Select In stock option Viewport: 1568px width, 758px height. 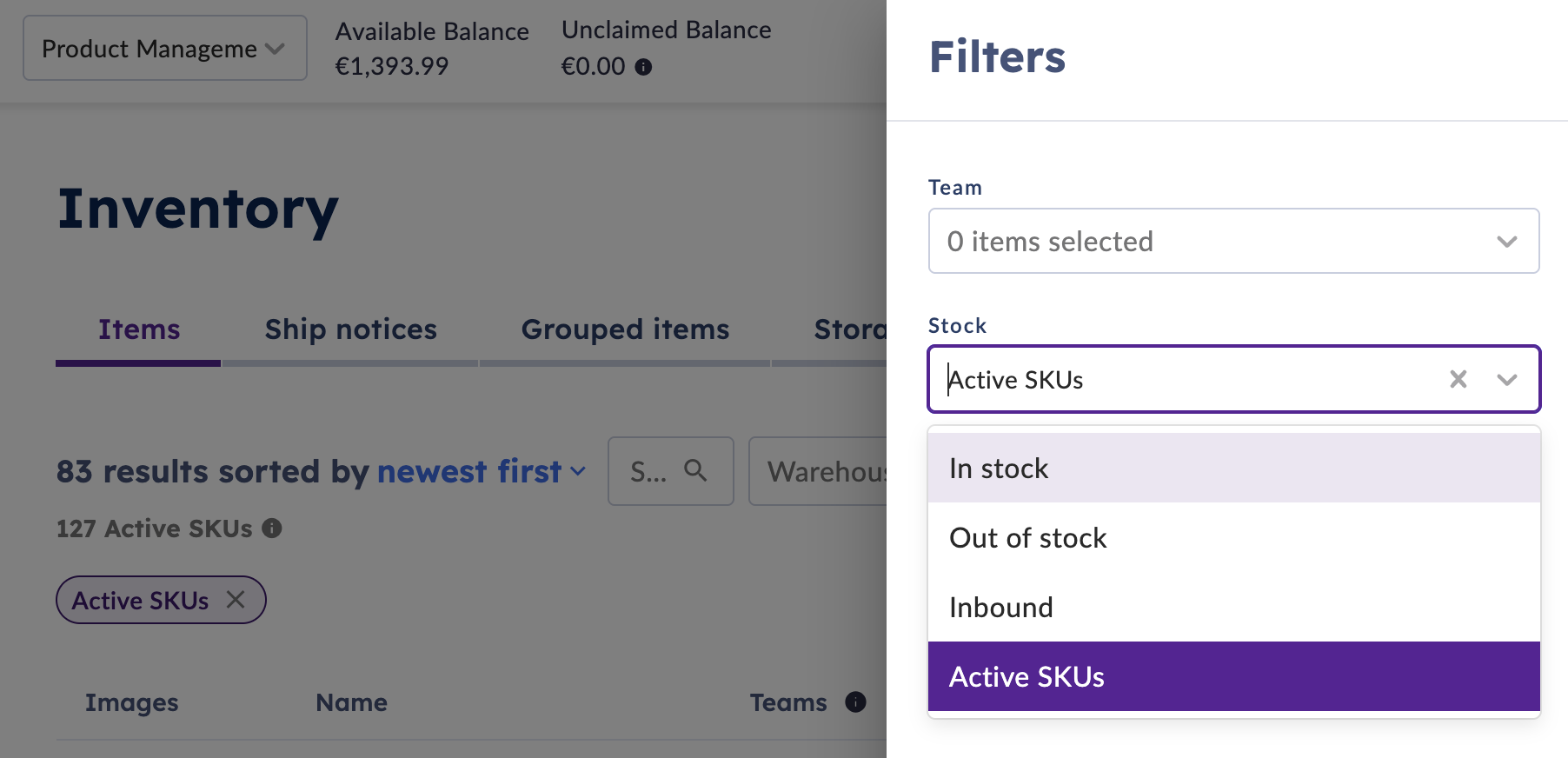click(1233, 469)
